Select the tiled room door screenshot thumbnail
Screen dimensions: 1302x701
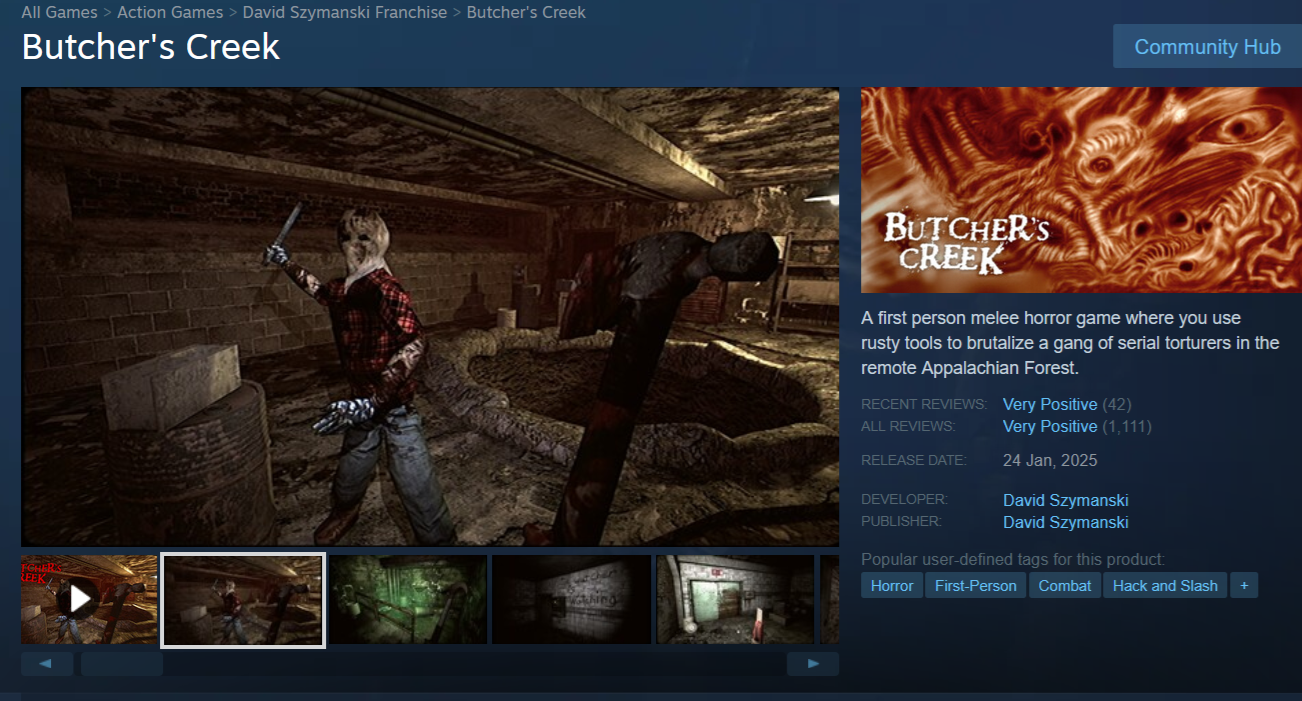pyautogui.click(x=735, y=599)
